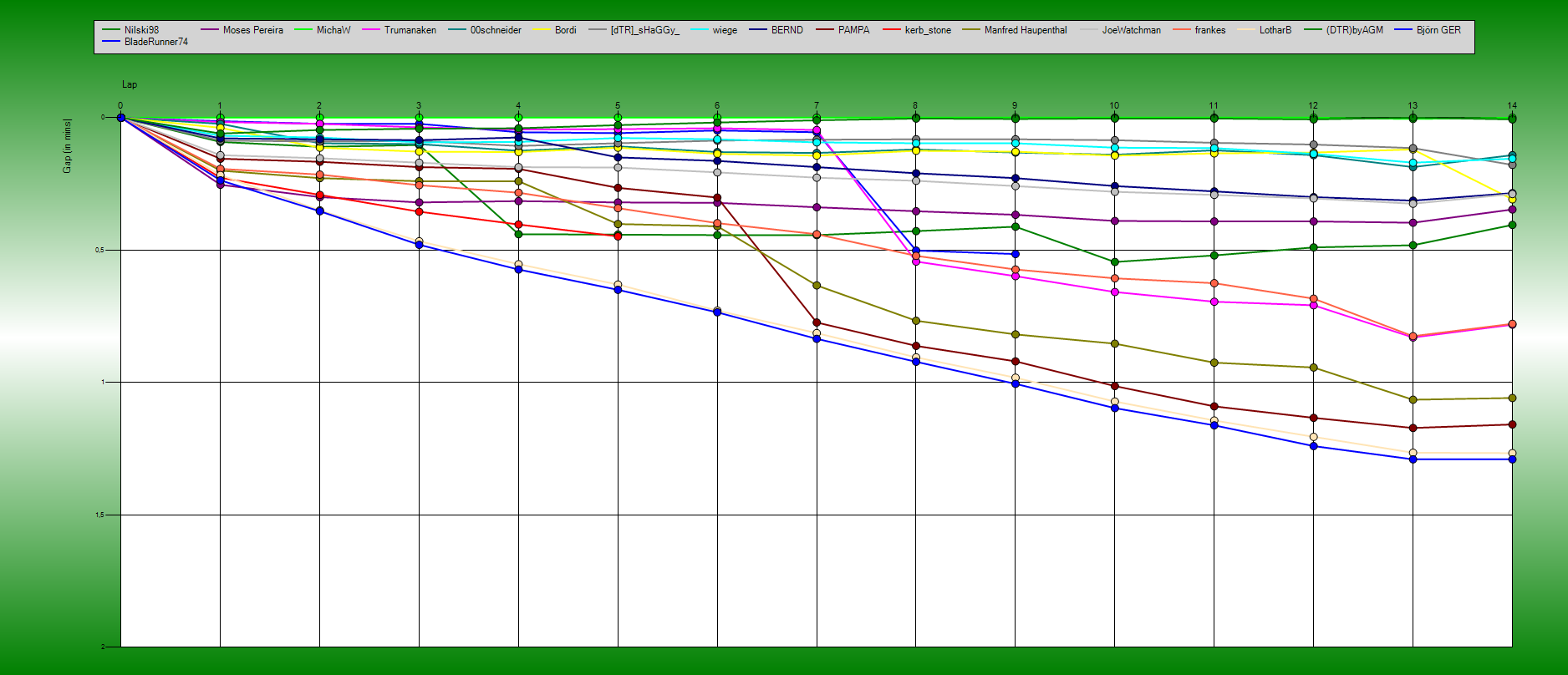Click lap number 1 on the top axis

coord(220,106)
